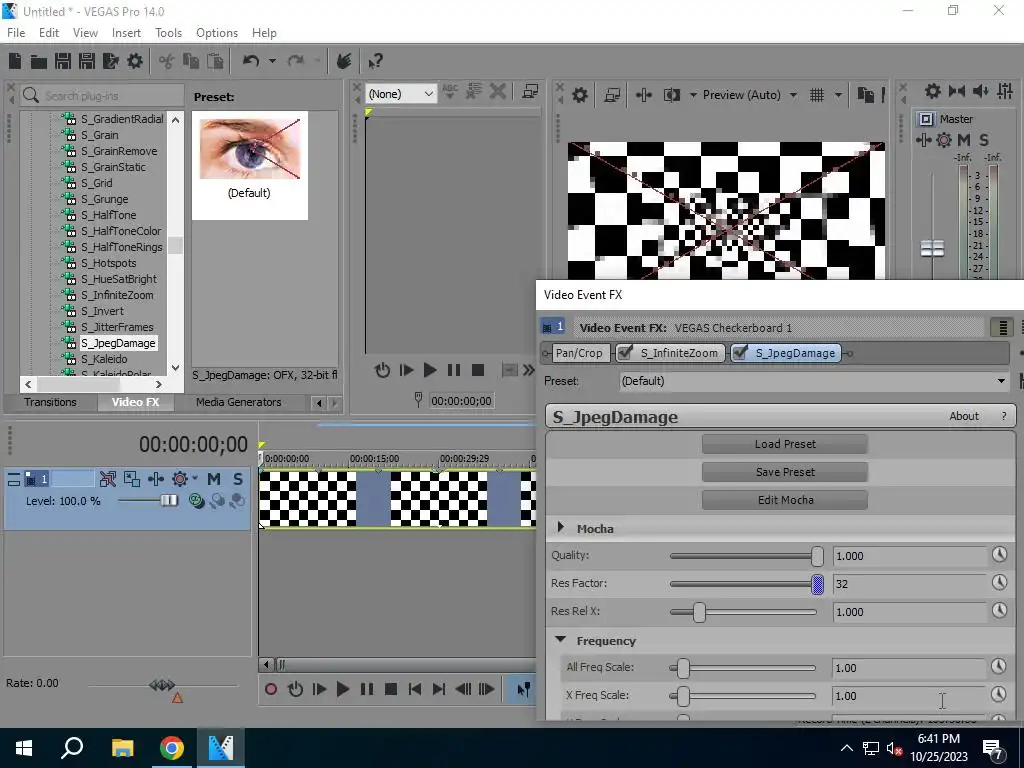Toggle the S_JpegDamage effect checkbox
The height and width of the screenshot is (768, 1024).
pos(740,353)
